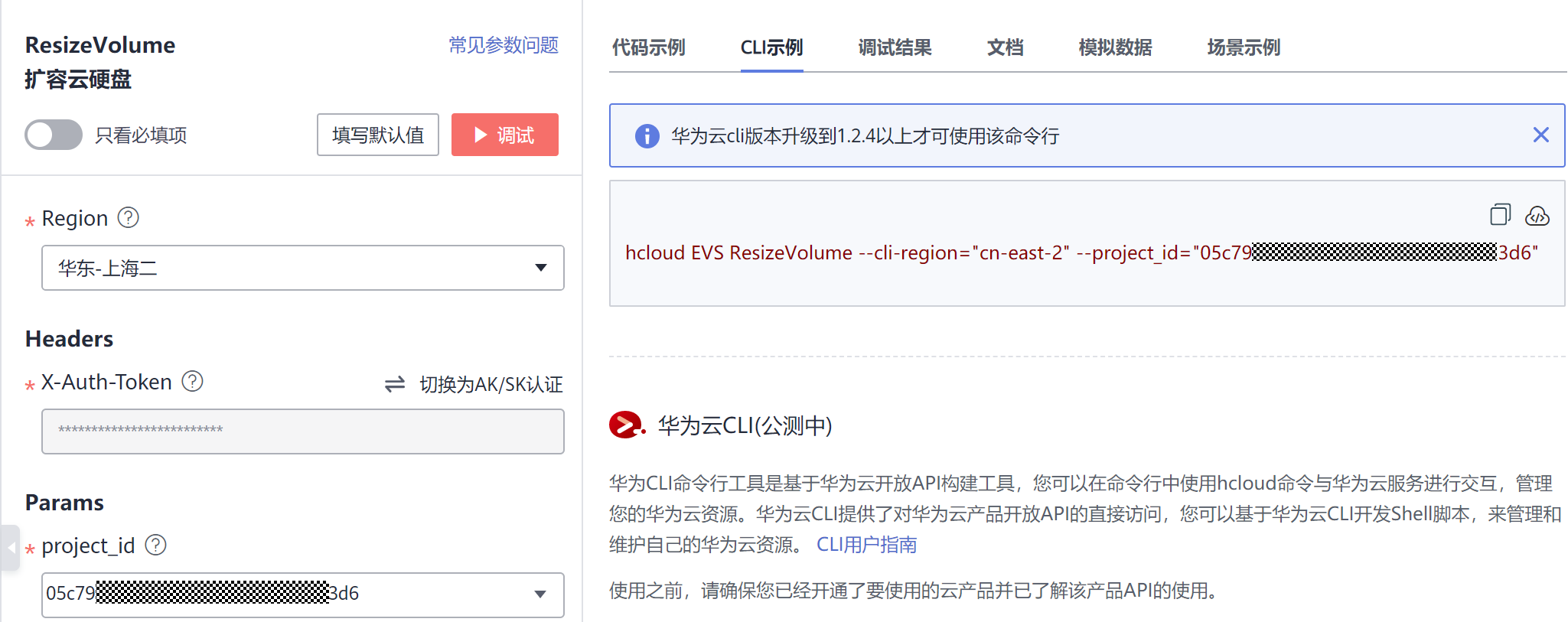Go to the 文档 tab
This screenshot has width=1568, height=622.
pos(1005,47)
